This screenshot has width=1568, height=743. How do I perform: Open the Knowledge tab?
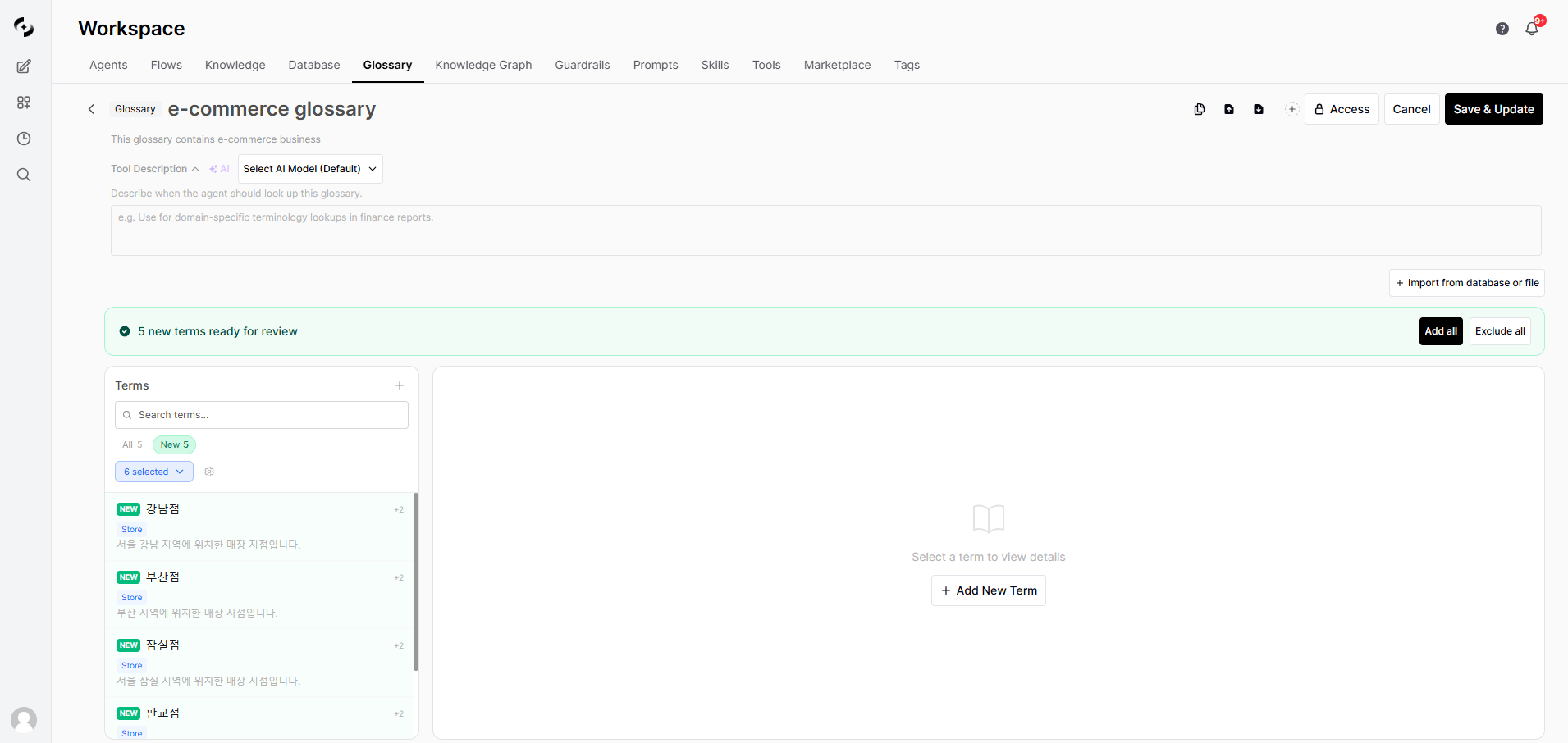pos(235,65)
